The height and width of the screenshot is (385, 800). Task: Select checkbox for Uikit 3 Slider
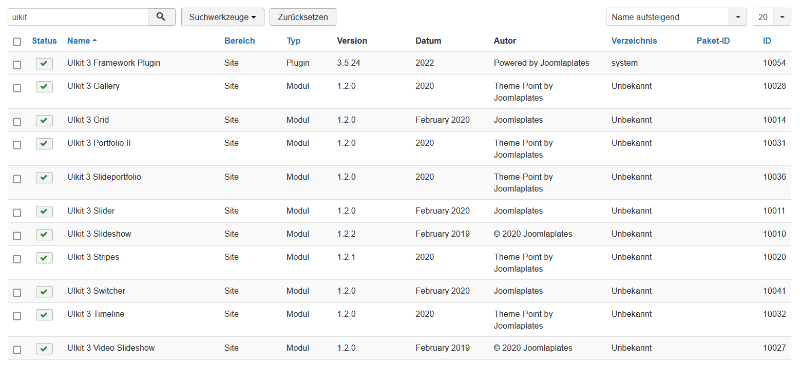tap(17, 213)
